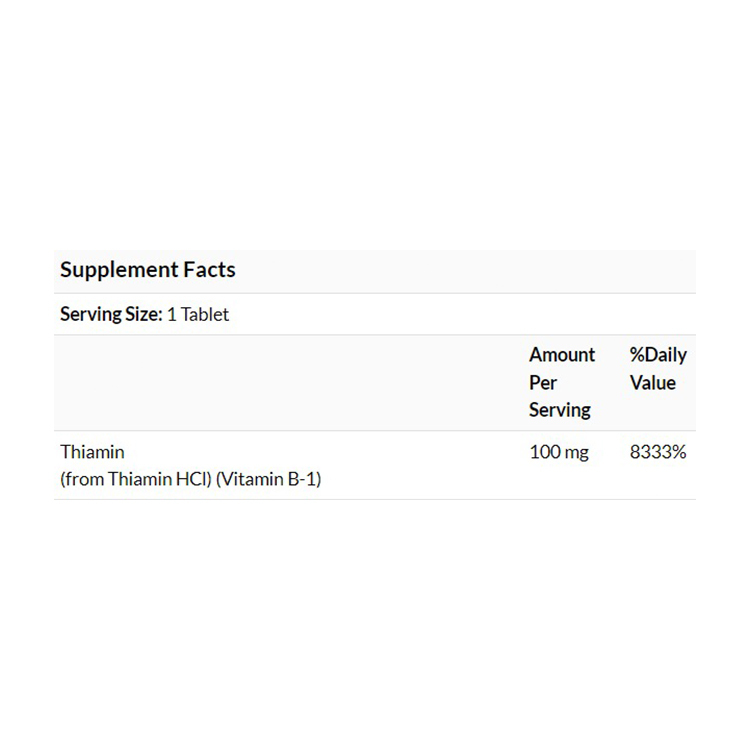Select the word Amount in the header
This screenshot has height=750, width=750.
pyautogui.click(x=562, y=355)
